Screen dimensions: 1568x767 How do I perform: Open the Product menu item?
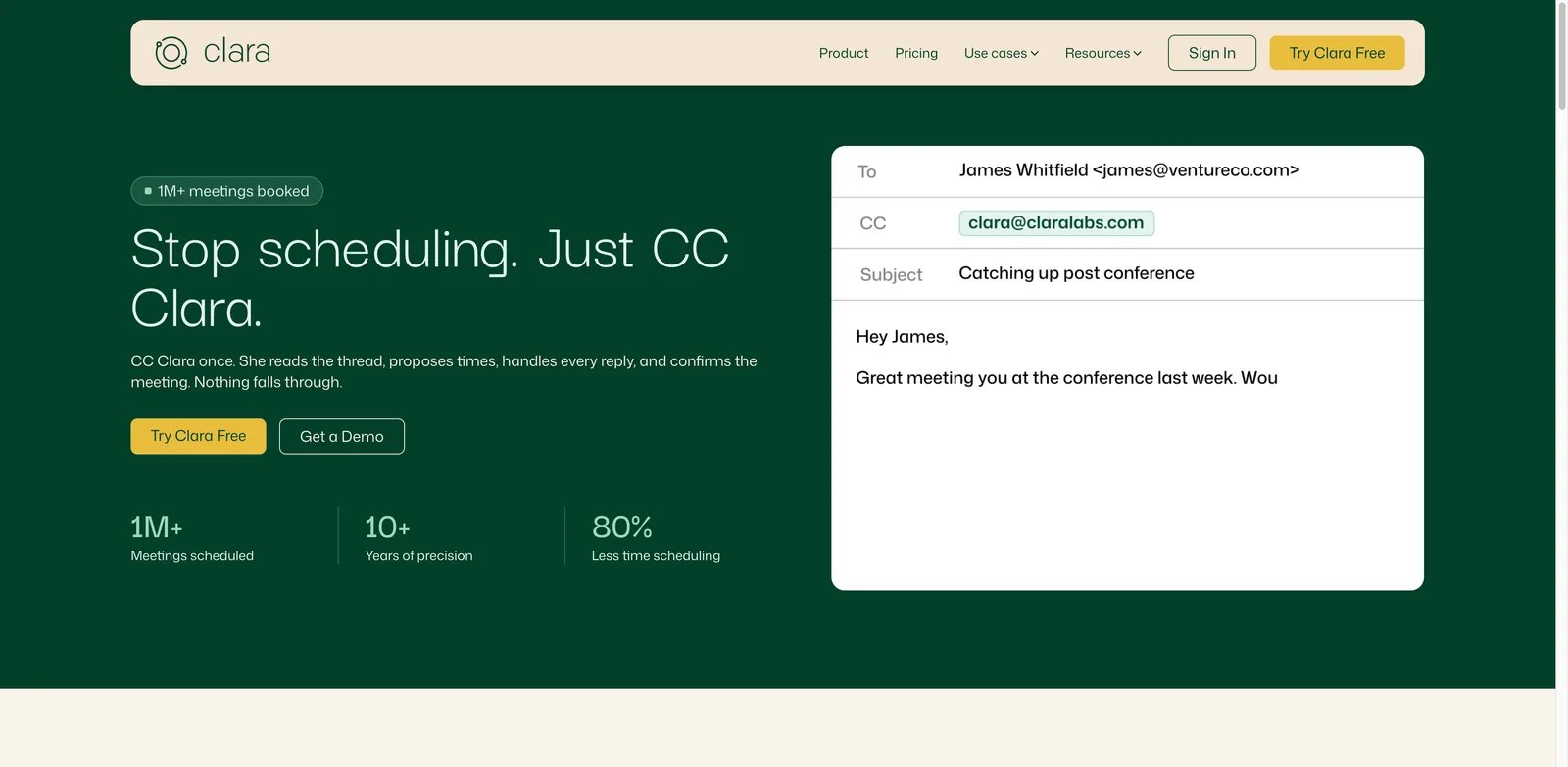coord(844,53)
